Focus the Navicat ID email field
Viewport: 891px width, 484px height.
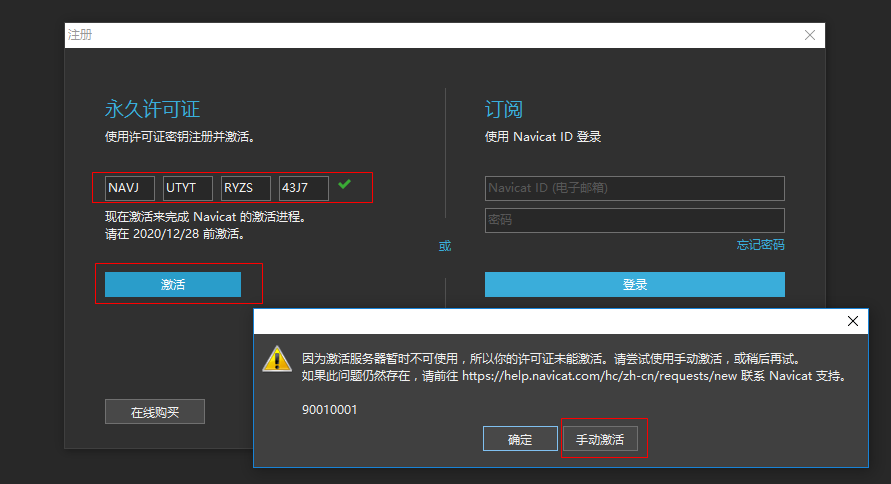point(635,188)
